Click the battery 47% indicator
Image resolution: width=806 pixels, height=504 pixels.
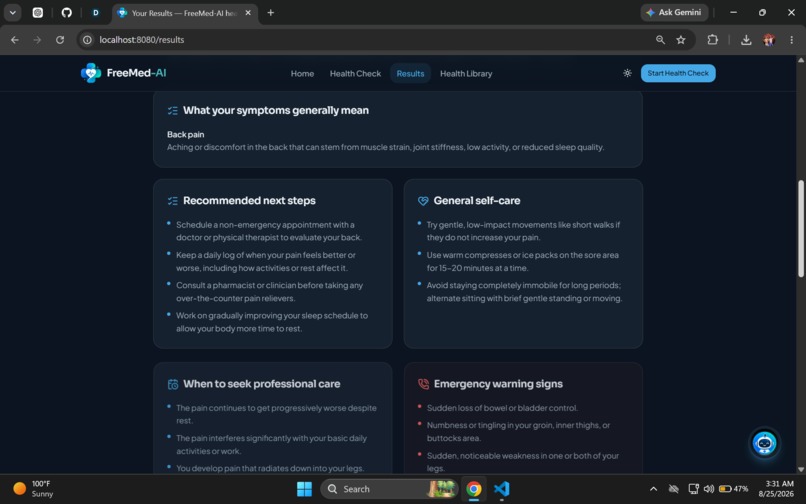(x=734, y=489)
